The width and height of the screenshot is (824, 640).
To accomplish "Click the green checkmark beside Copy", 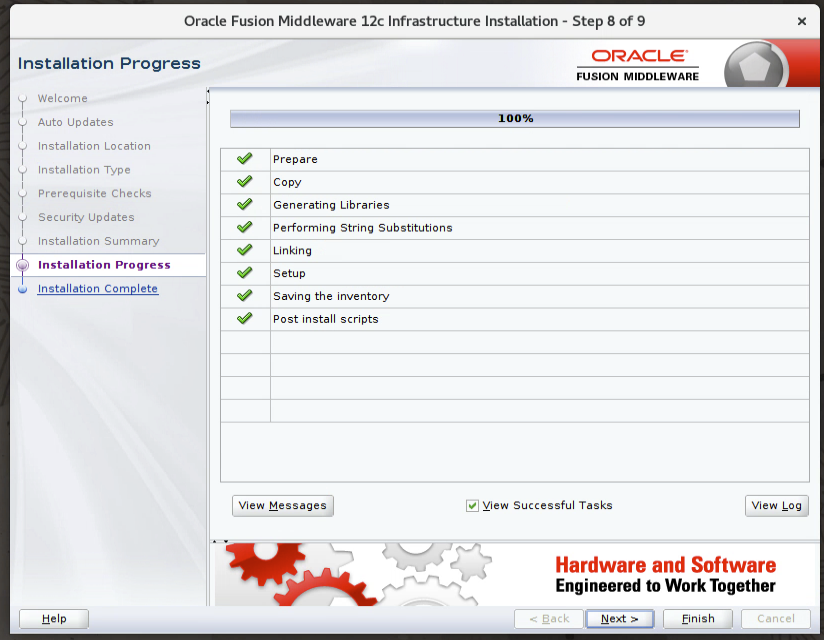I will pos(244,181).
